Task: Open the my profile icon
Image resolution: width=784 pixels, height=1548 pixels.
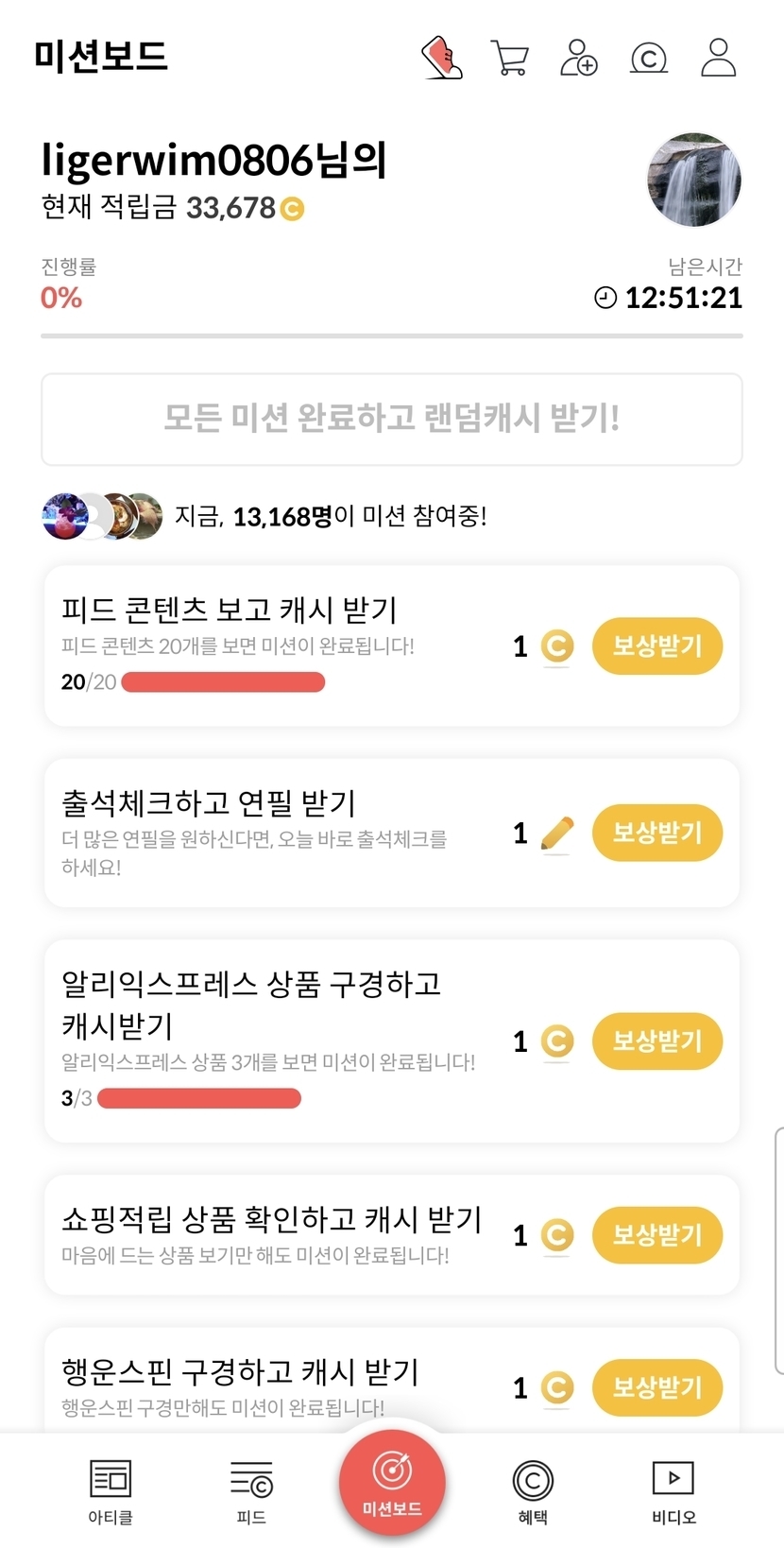Action: (718, 58)
